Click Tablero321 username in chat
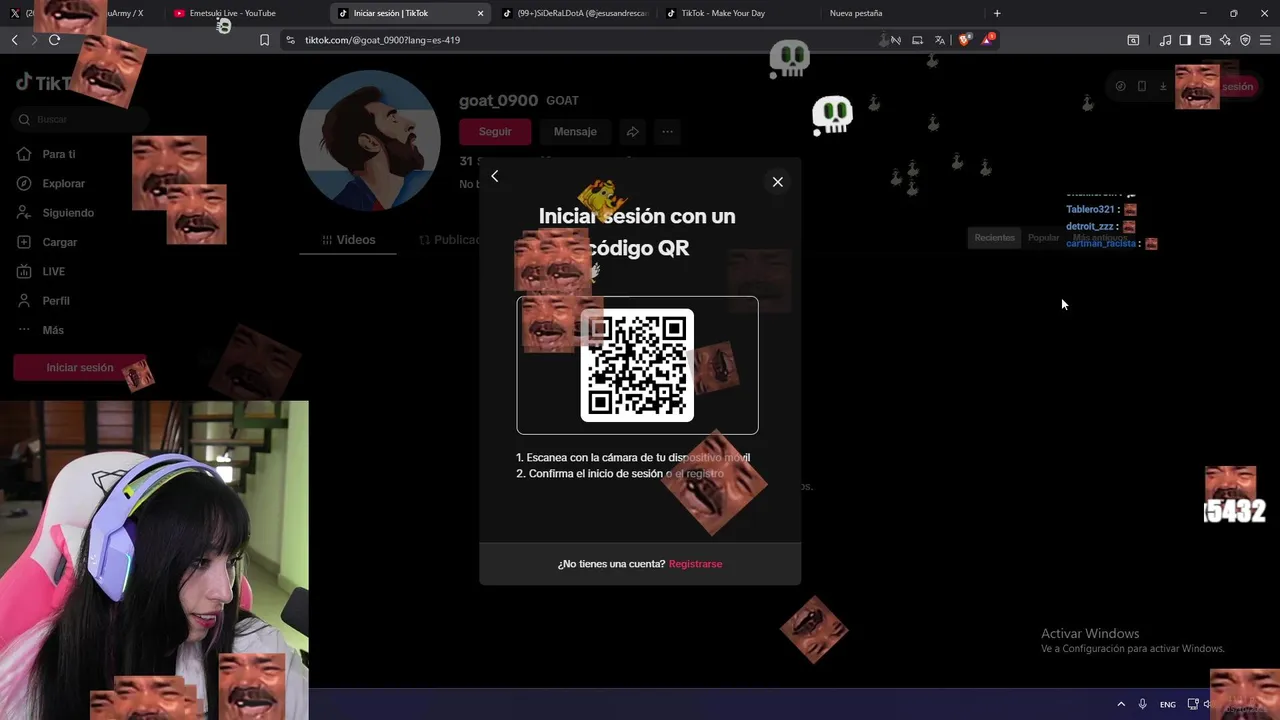 (1090, 209)
